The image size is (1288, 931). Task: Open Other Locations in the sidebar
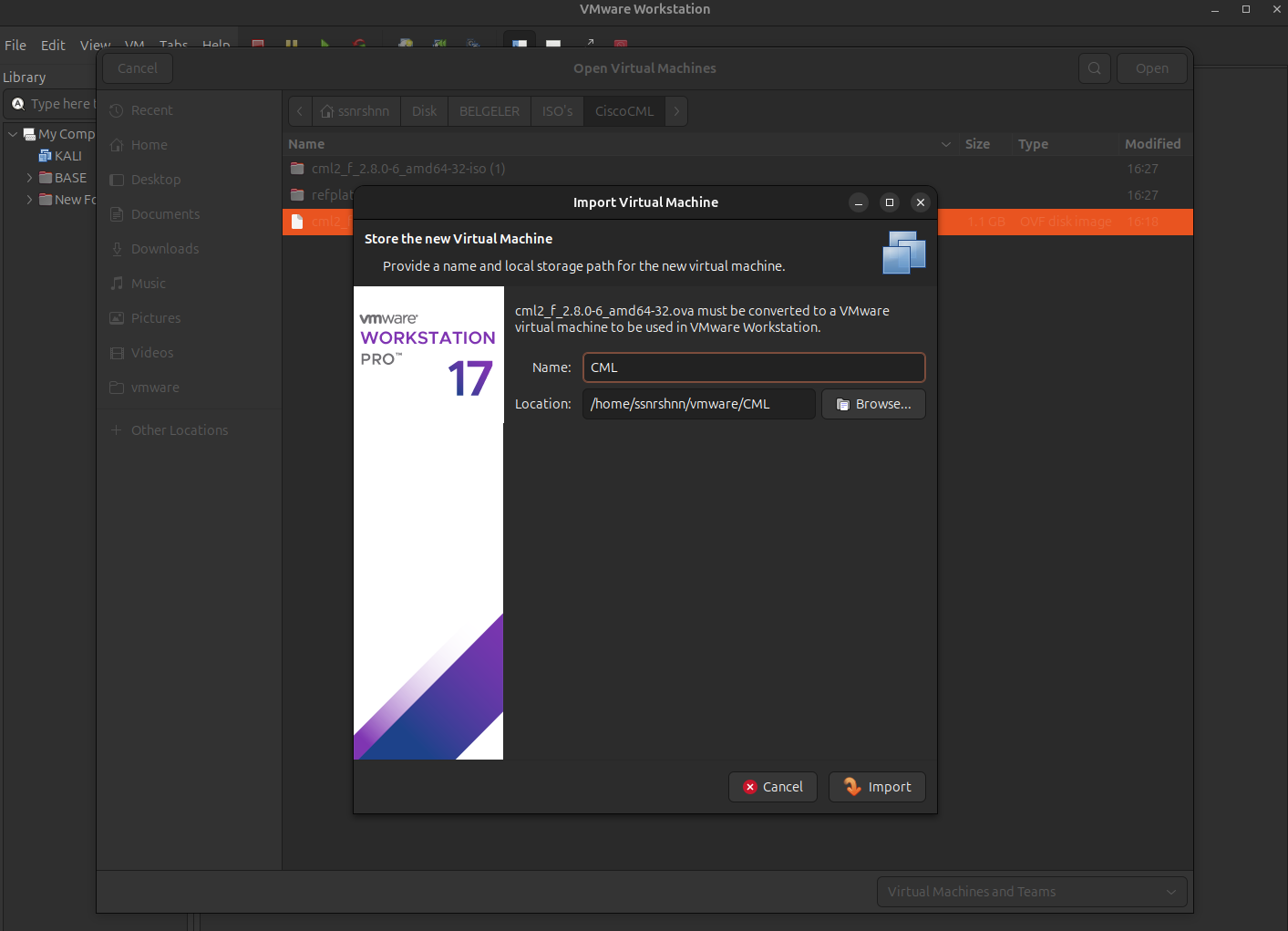180,430
